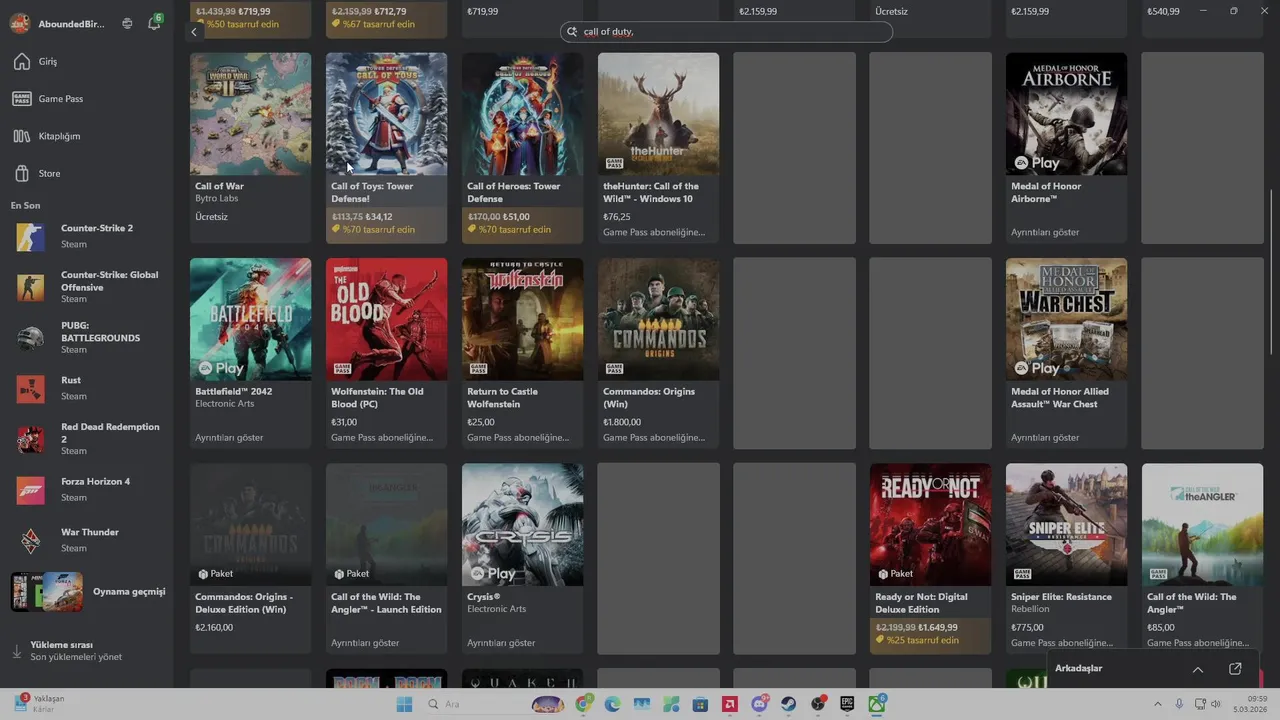Image resolution: width=1280 pixels, height=720 pixels.
Task: Open Ready or Not: Digital Deluxe Edition
Action: (930, 558)
